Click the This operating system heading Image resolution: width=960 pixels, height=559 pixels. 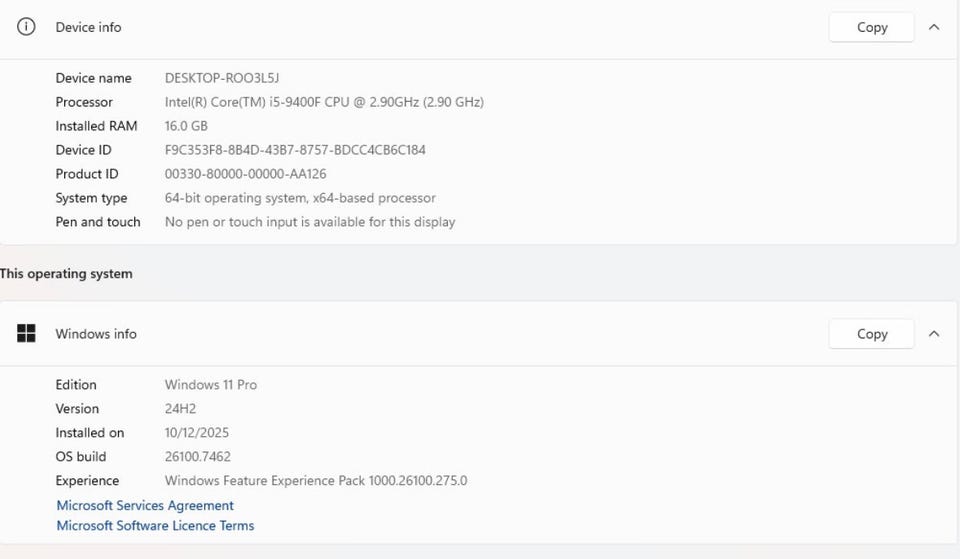tap(66, 274)
